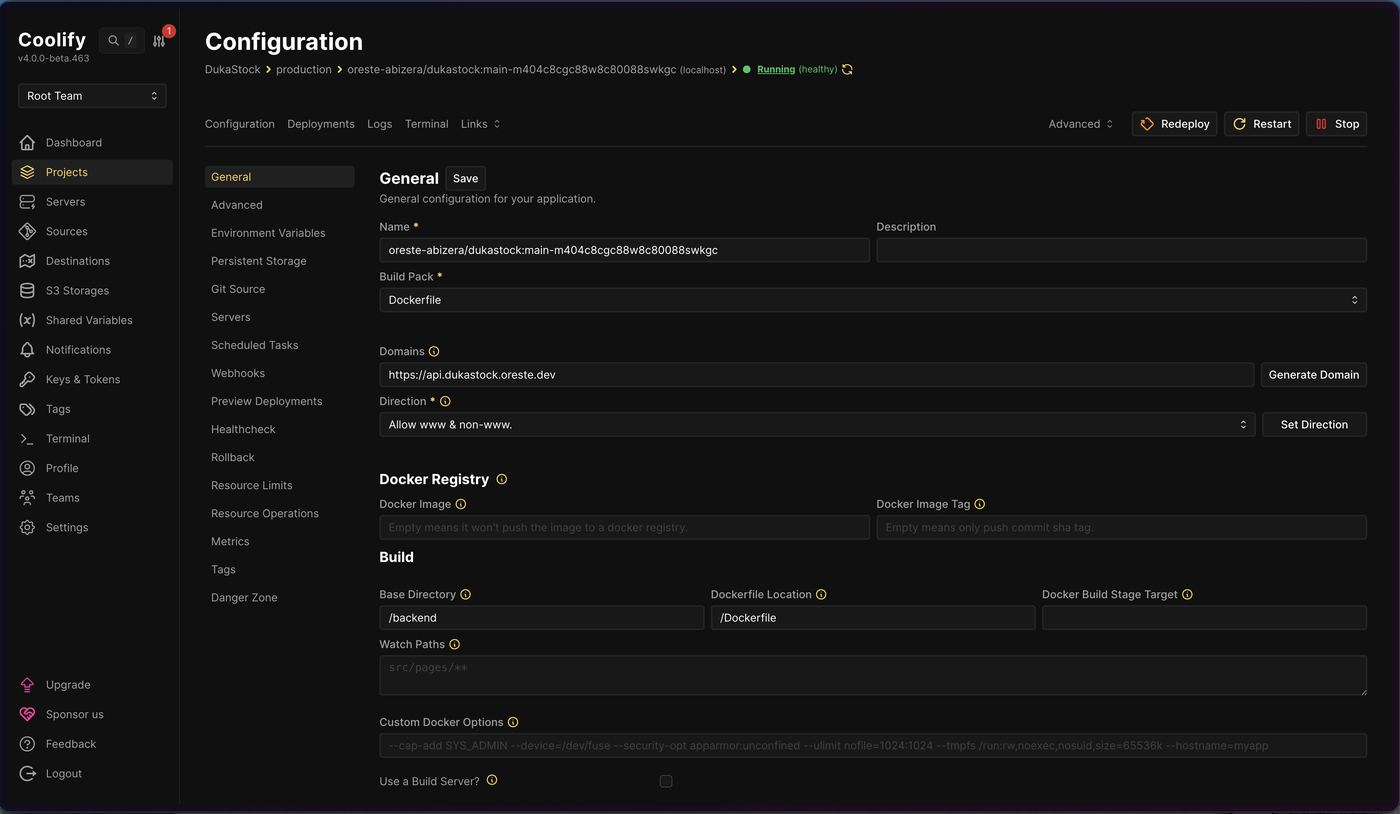Click the Tags icon in sidebar
This screenshot has width=1400, height=814.
[x=27, y=409]
